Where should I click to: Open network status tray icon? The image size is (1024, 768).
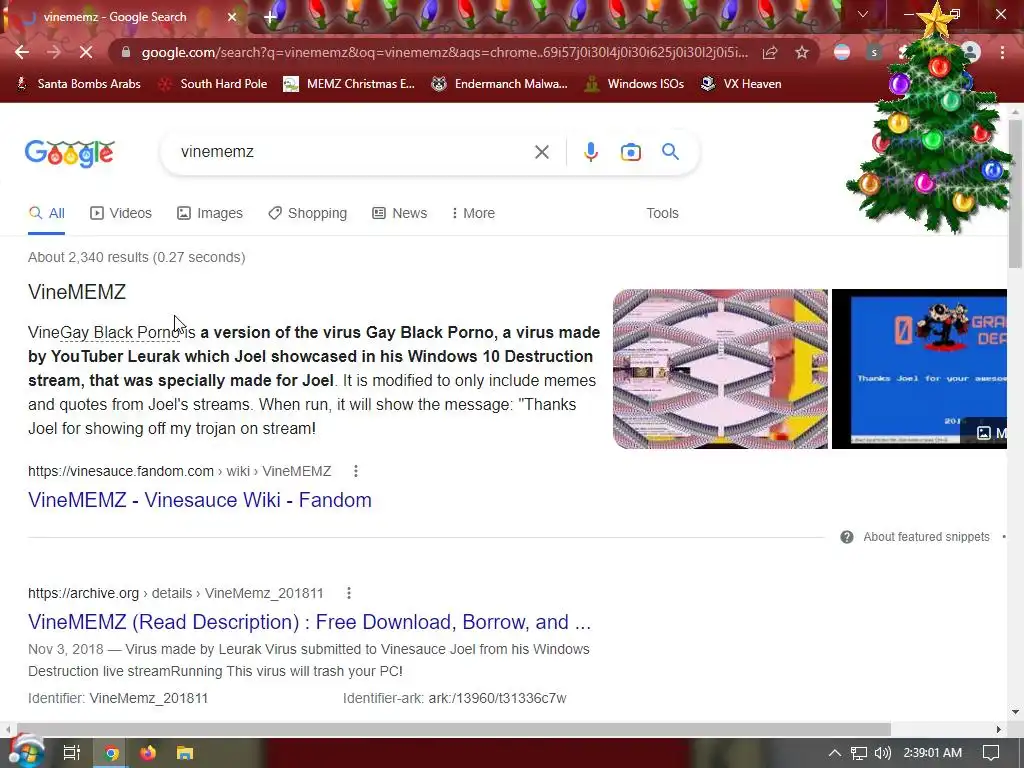click(x=859, y=753)
